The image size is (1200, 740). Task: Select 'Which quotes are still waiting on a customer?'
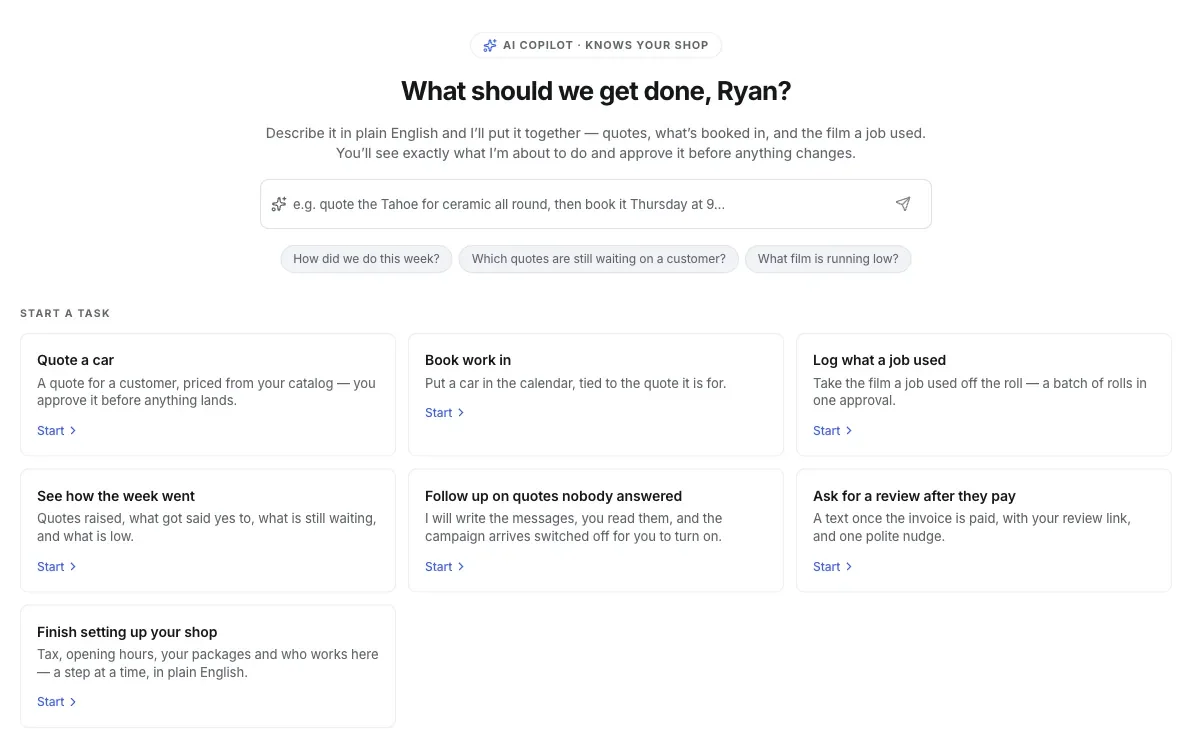[599, 259]
